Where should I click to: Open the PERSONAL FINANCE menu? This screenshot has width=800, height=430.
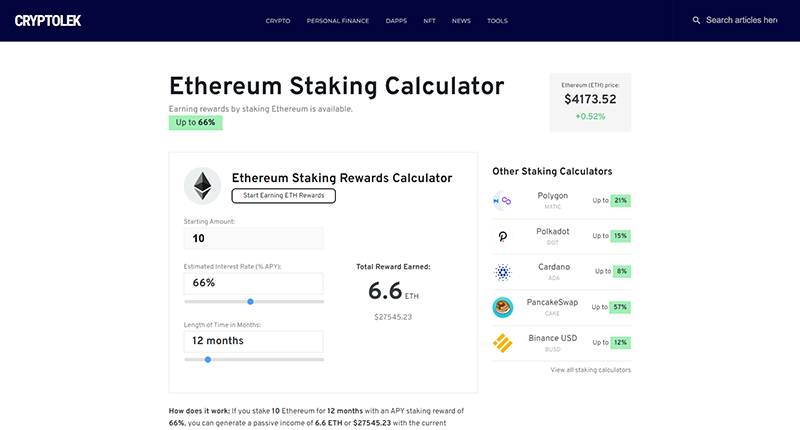coord(338,21)
